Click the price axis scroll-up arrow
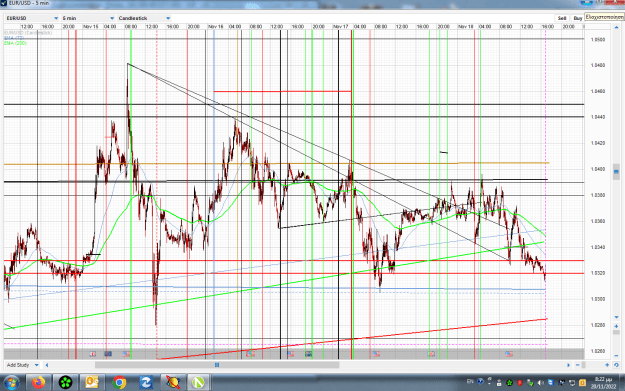 click(x=616, y=27)
